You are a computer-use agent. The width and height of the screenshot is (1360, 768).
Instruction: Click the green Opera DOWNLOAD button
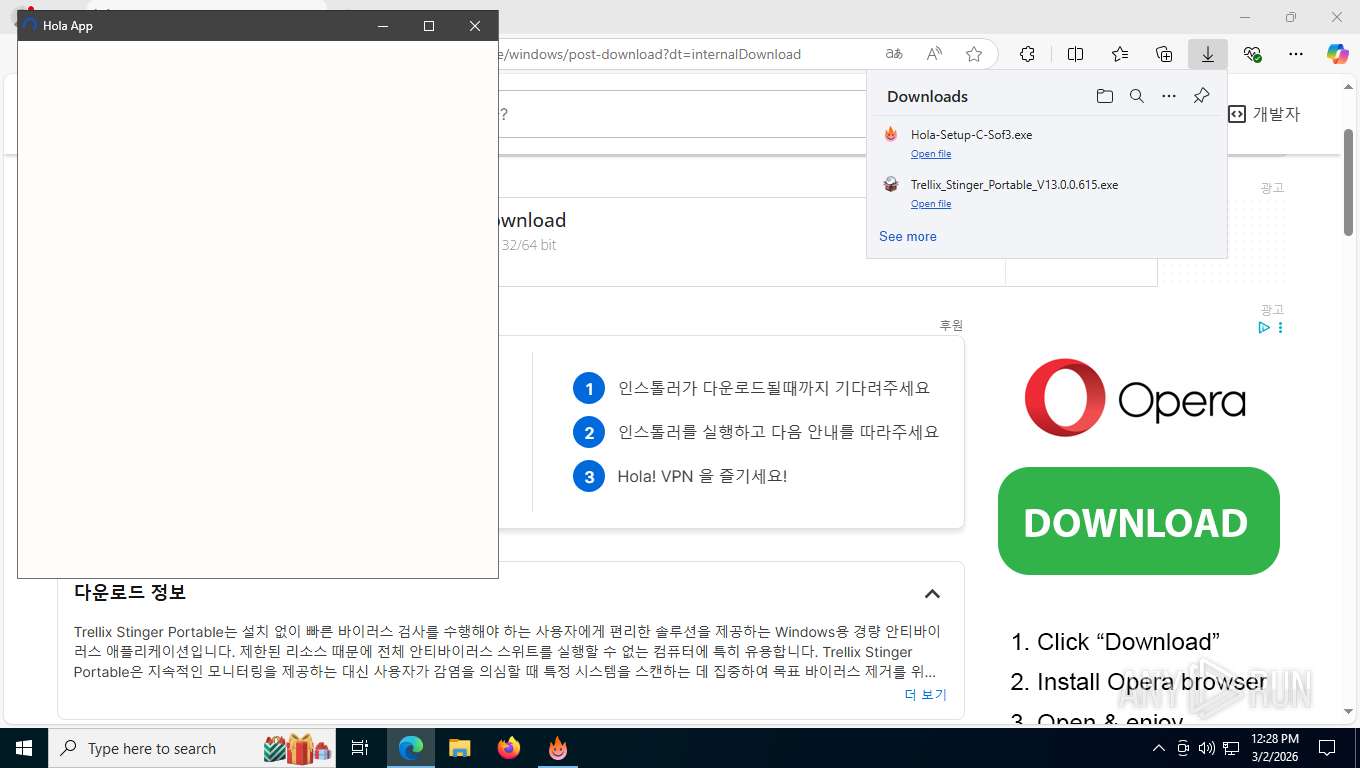1139,521
